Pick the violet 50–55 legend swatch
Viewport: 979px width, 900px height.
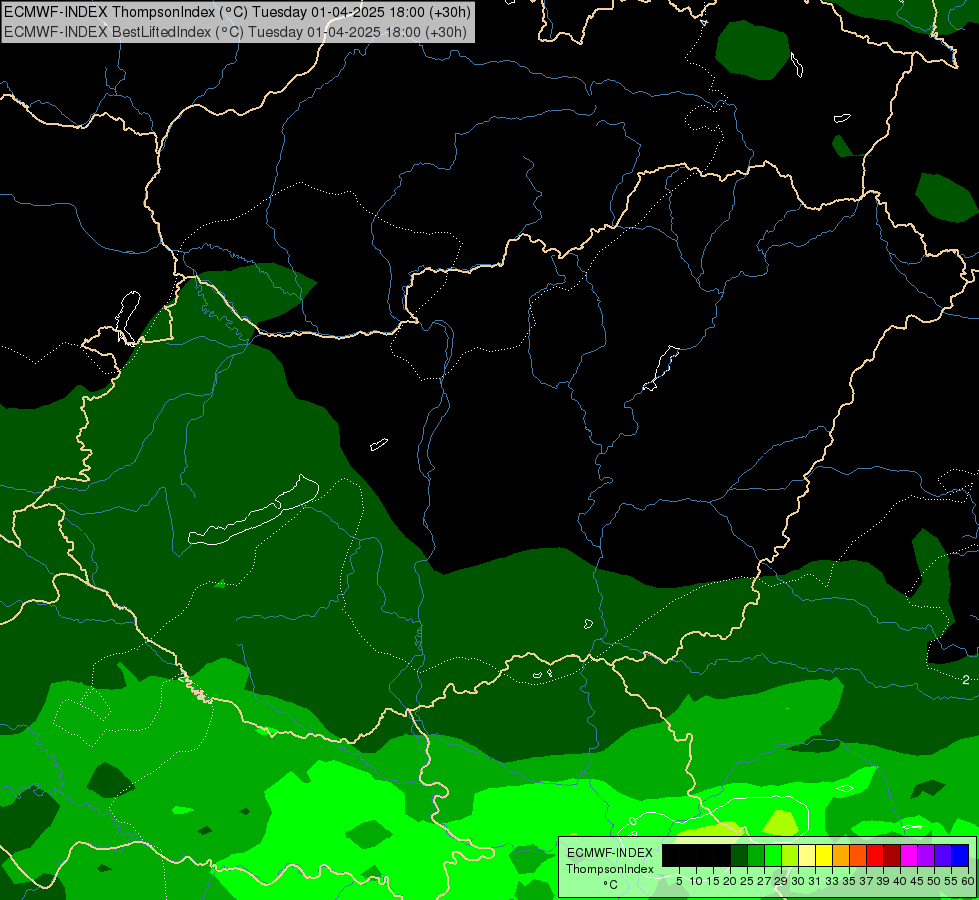(x=943, y=855)
